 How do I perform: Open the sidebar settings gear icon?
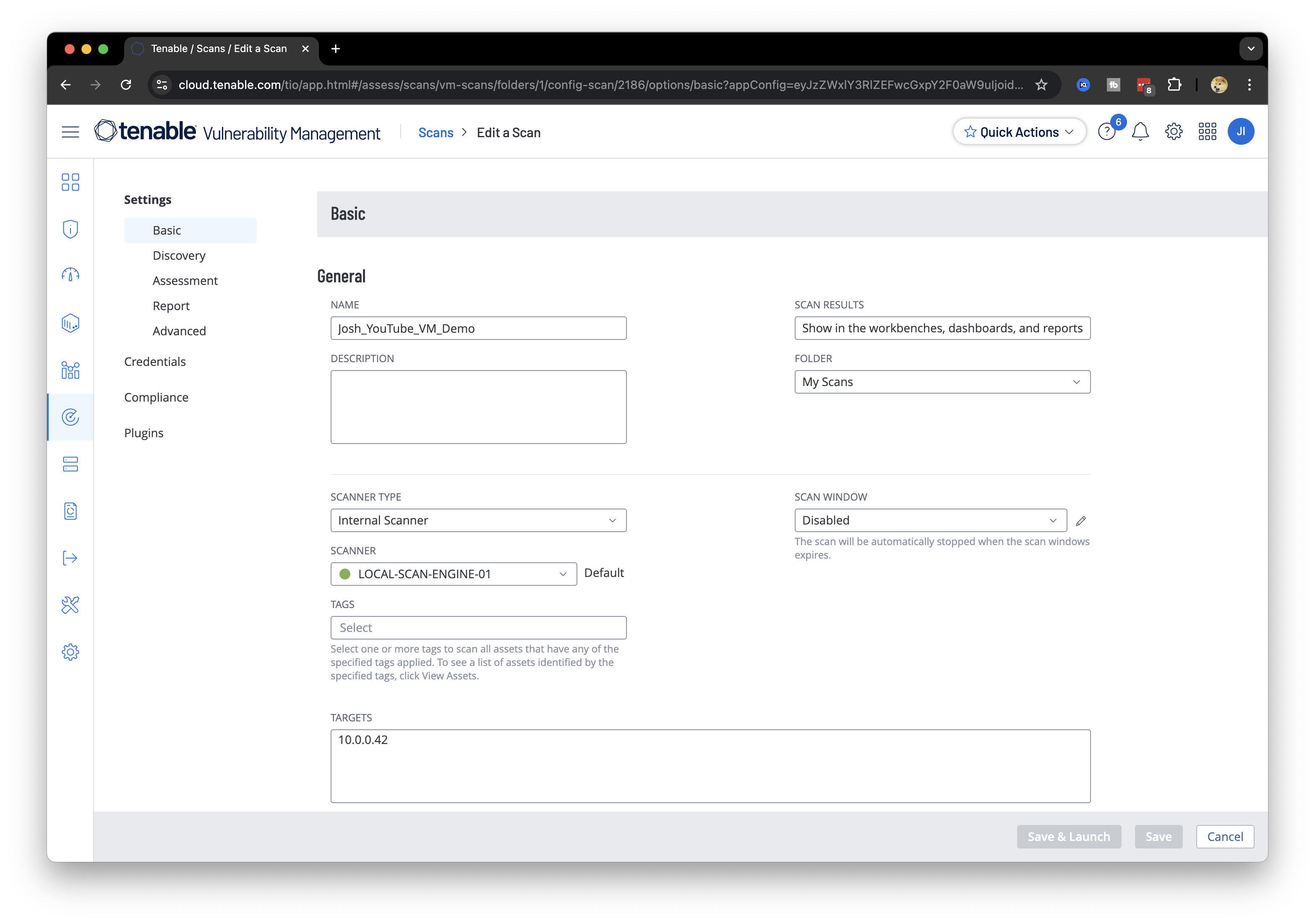(x=70, y=652)
